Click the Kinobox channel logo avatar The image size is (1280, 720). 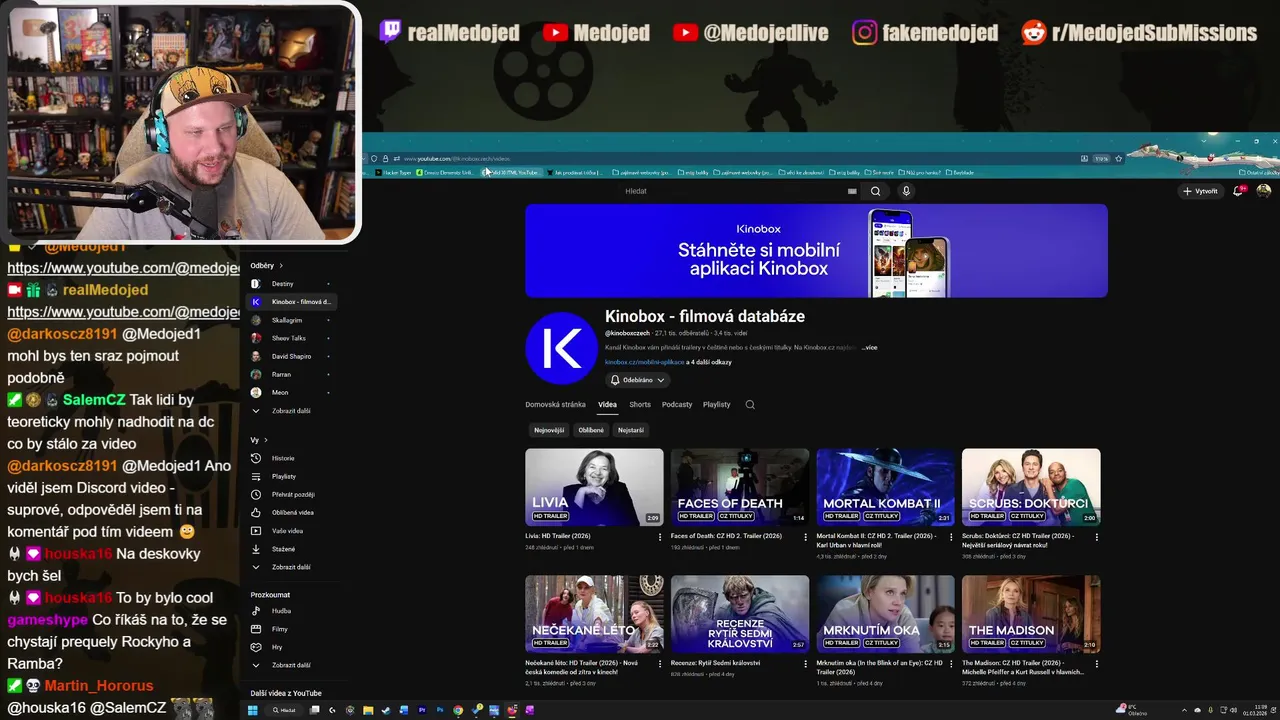(x=561, y=348)
